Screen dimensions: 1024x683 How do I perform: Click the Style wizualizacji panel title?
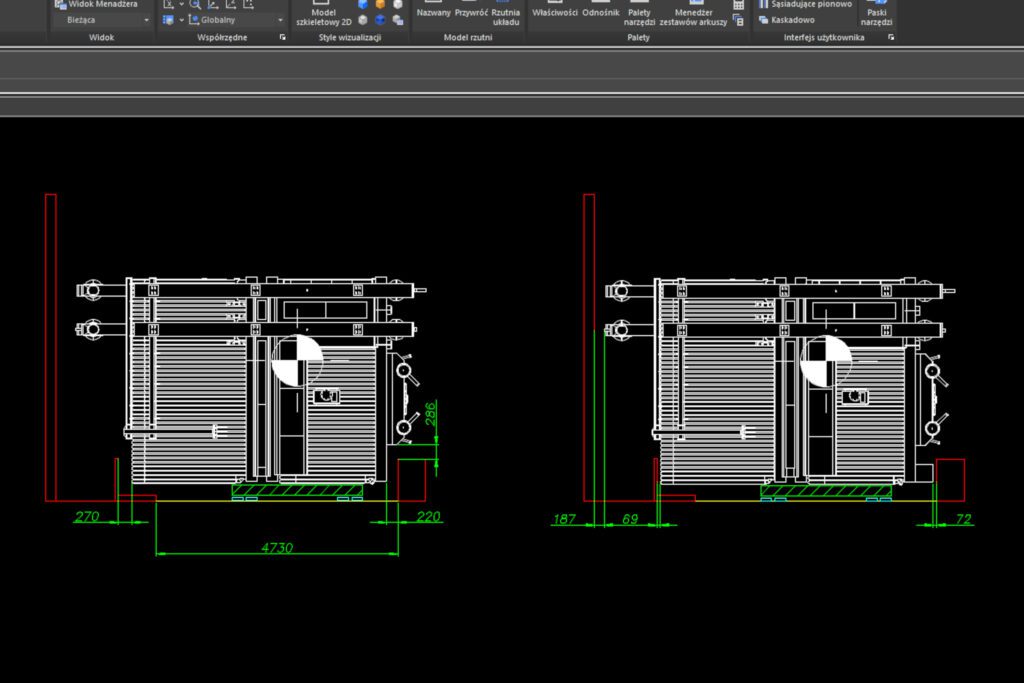click(349, 37)
